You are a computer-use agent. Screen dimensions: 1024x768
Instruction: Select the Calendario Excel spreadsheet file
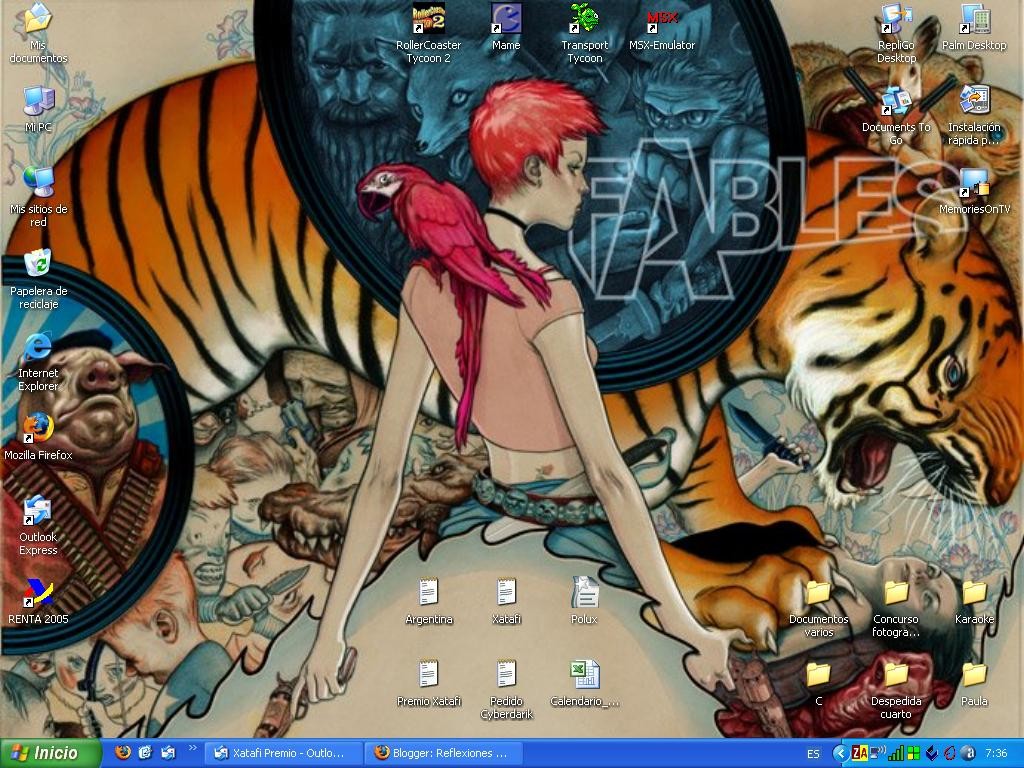pyautogui.click(x=584, y=683)
